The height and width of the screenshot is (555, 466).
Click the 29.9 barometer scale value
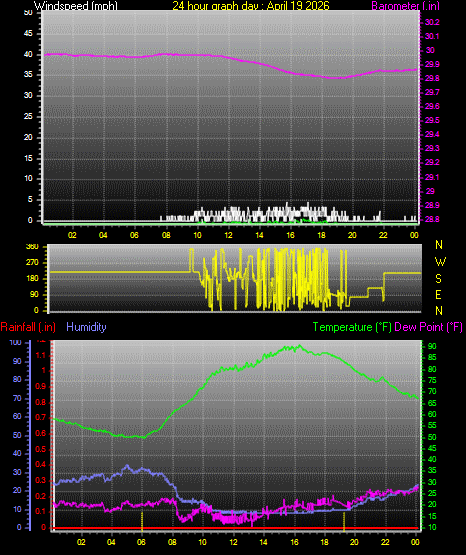point(432,64)
